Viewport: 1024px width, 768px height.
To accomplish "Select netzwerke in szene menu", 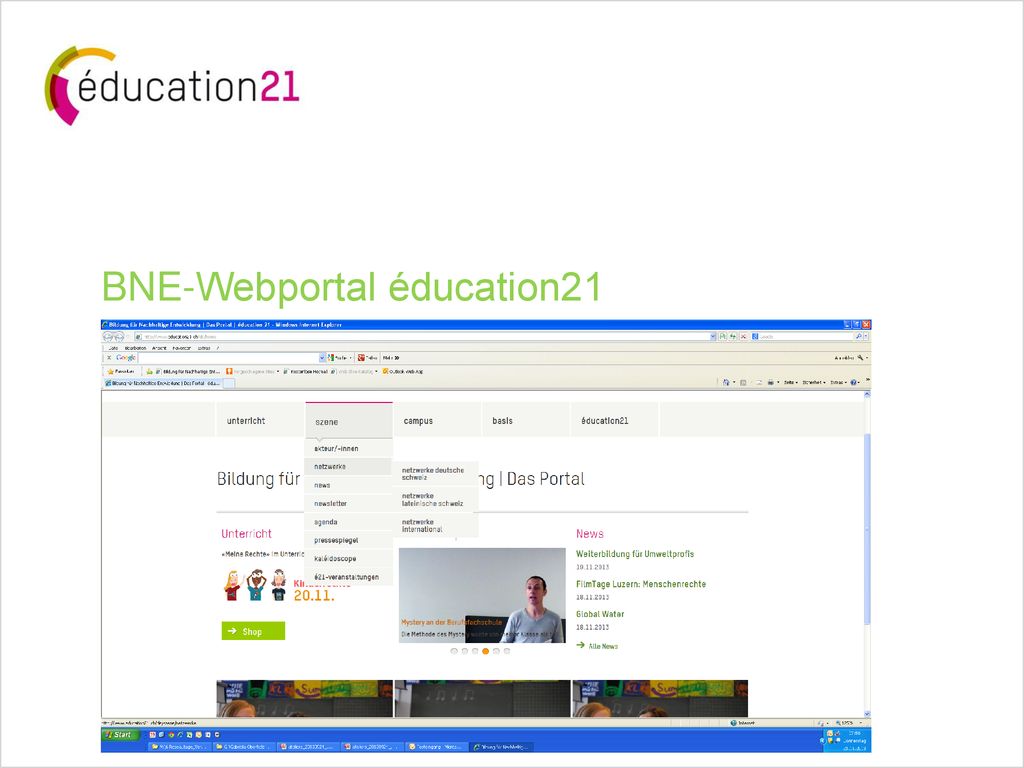I will [x=349, y=467].
